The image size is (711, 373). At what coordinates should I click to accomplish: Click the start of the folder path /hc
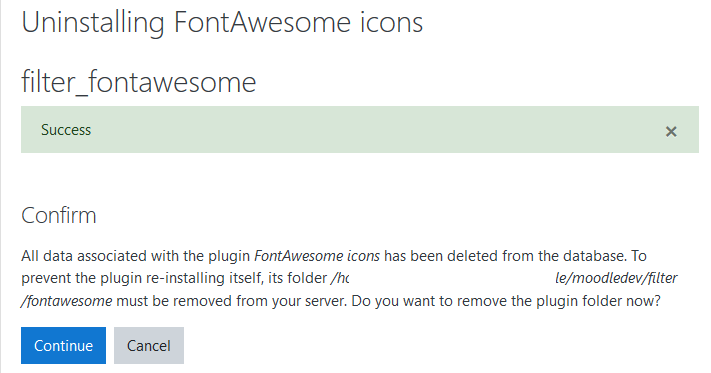(x=340, y=278)
